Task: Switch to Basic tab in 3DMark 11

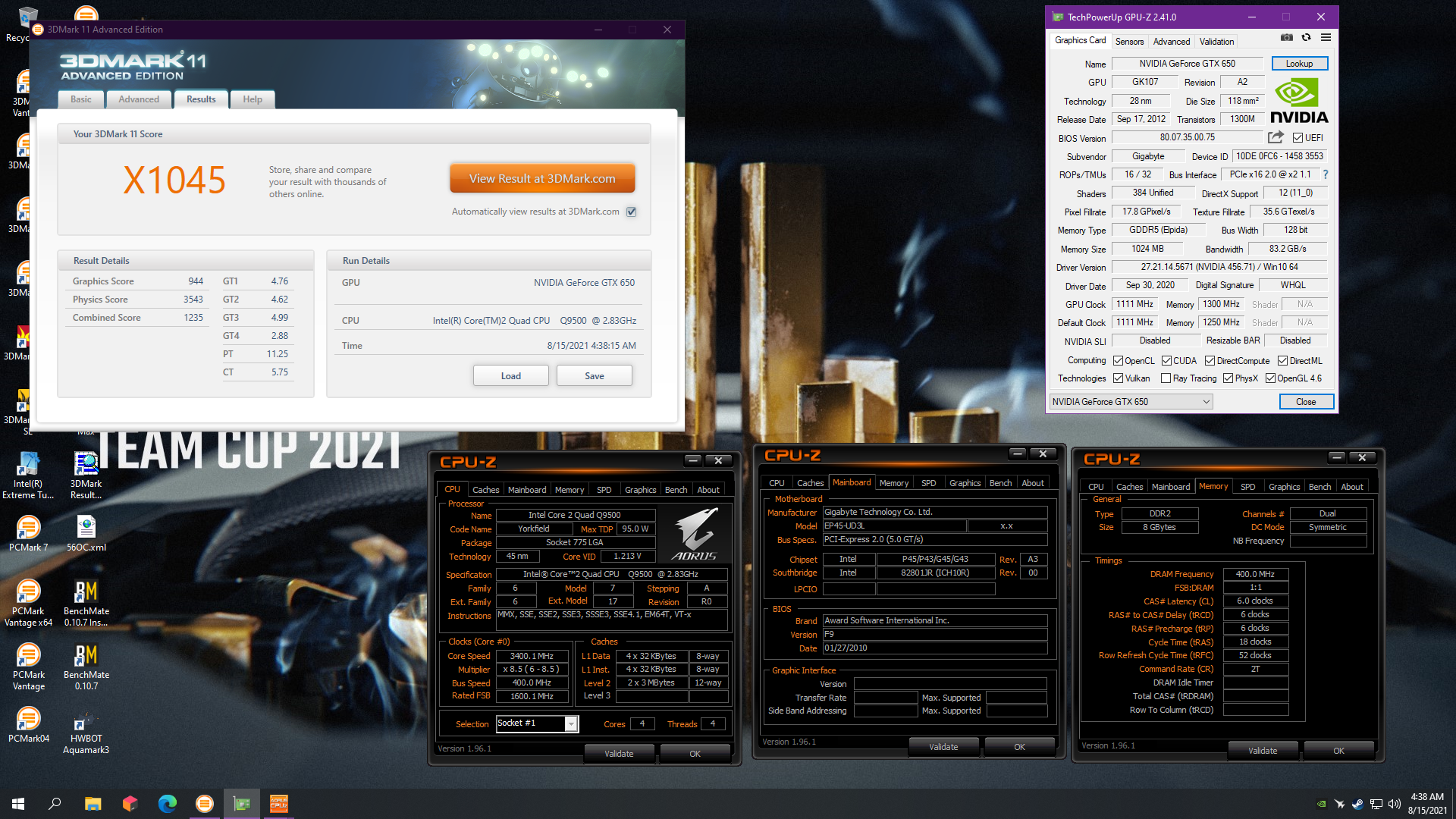Action: coord(80,99)
